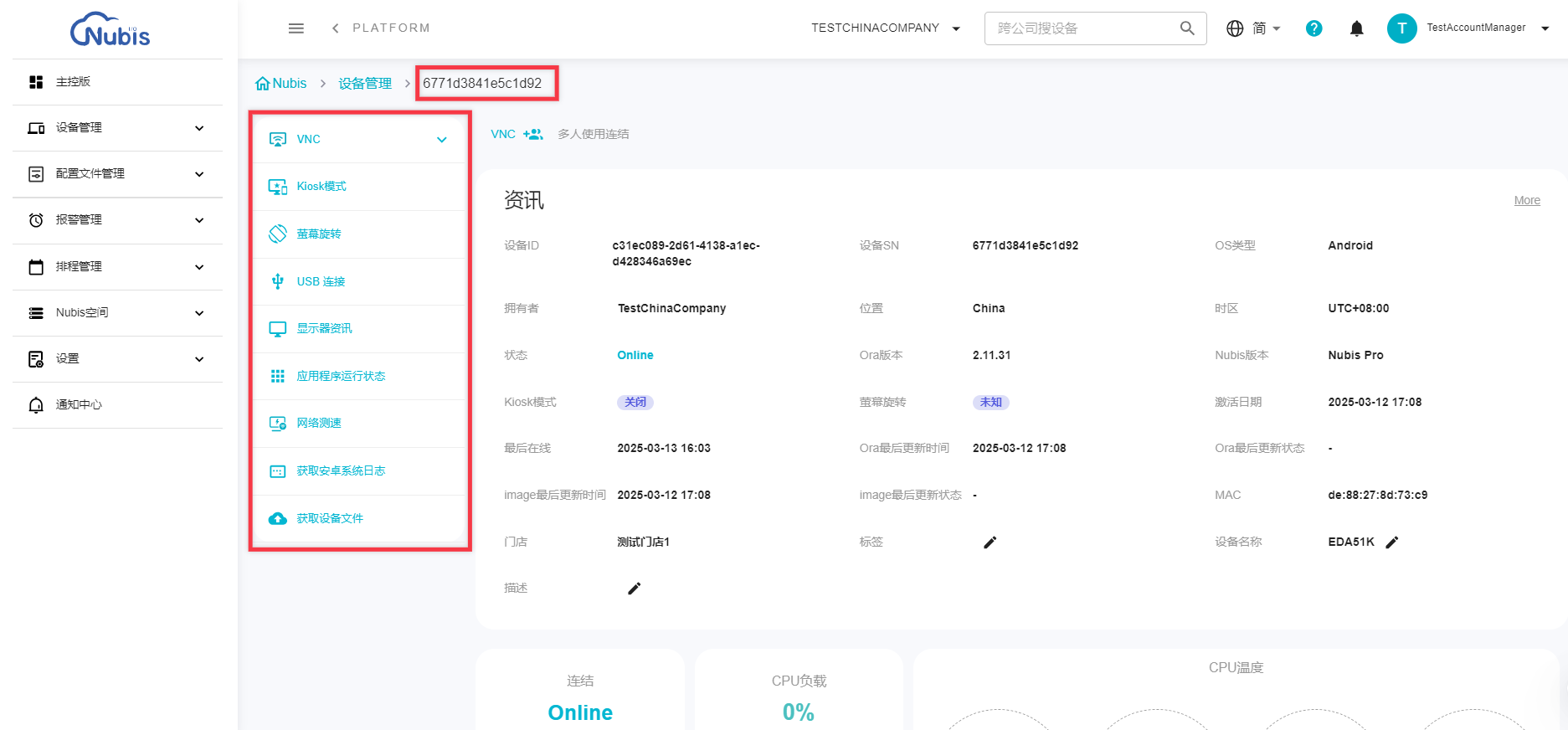The image size is (1568, 730).
Task: Open the TESTCHINACOMPANY company dropdown
Action: tap(886, 28)
